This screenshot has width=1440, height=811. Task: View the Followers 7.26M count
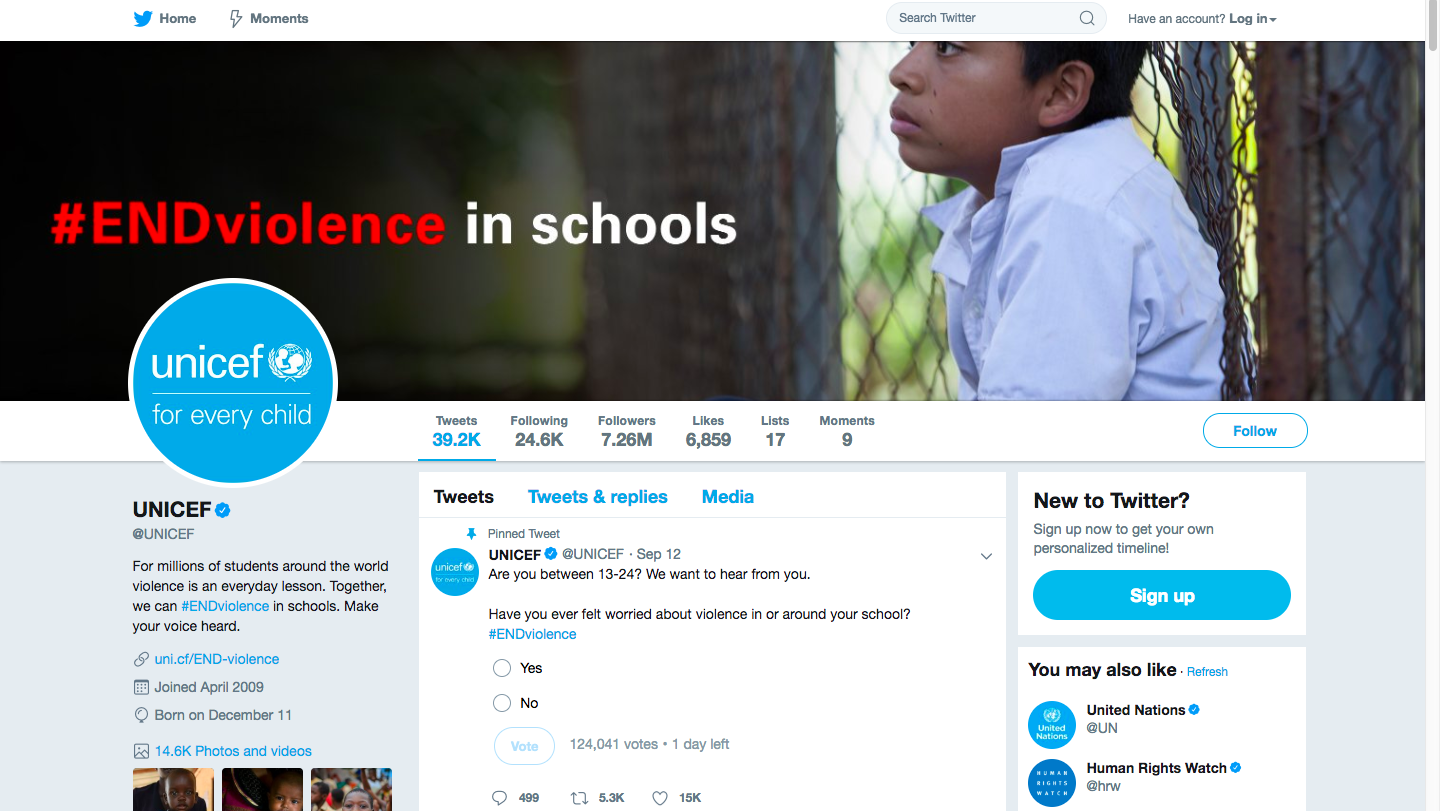(627, 431)
